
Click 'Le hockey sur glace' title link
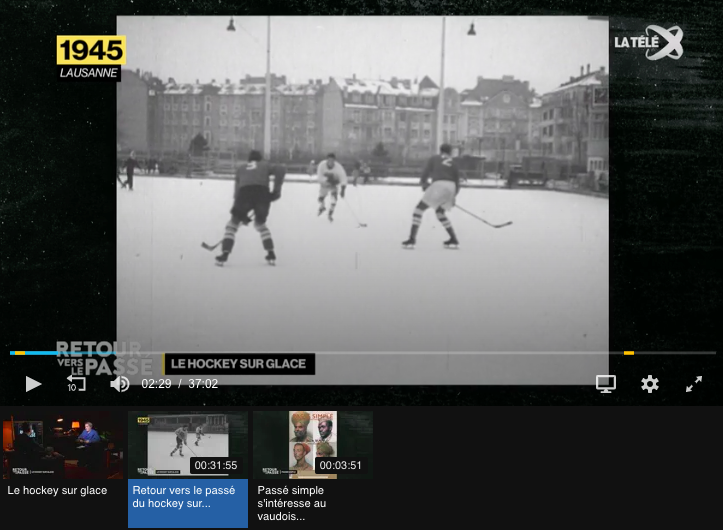tap(57, 491)
